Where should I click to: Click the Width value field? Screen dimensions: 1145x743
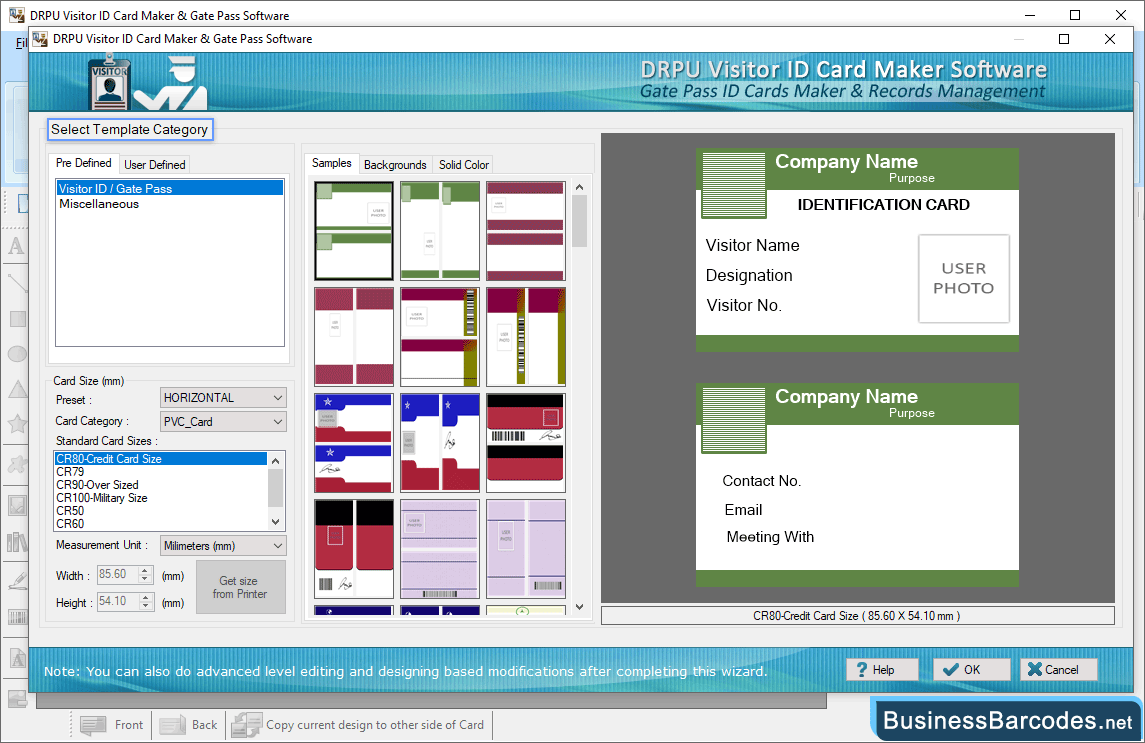(118, 574)
